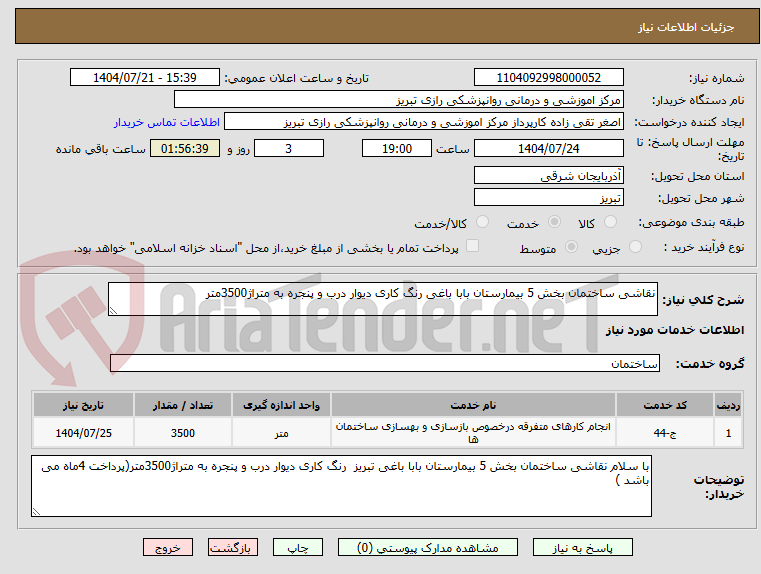Click the deadline date field 1404/07/24
Viewport: 761px width, 574px height.
548,148
